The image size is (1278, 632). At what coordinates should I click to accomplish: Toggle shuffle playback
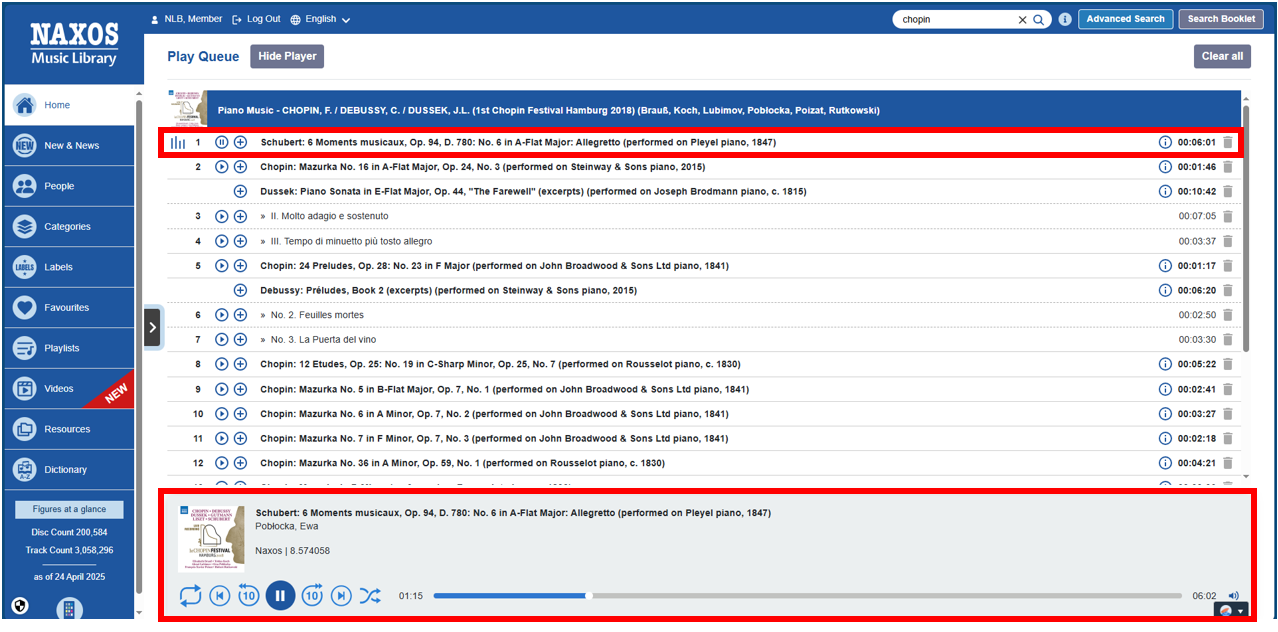[x=370, y=596]
